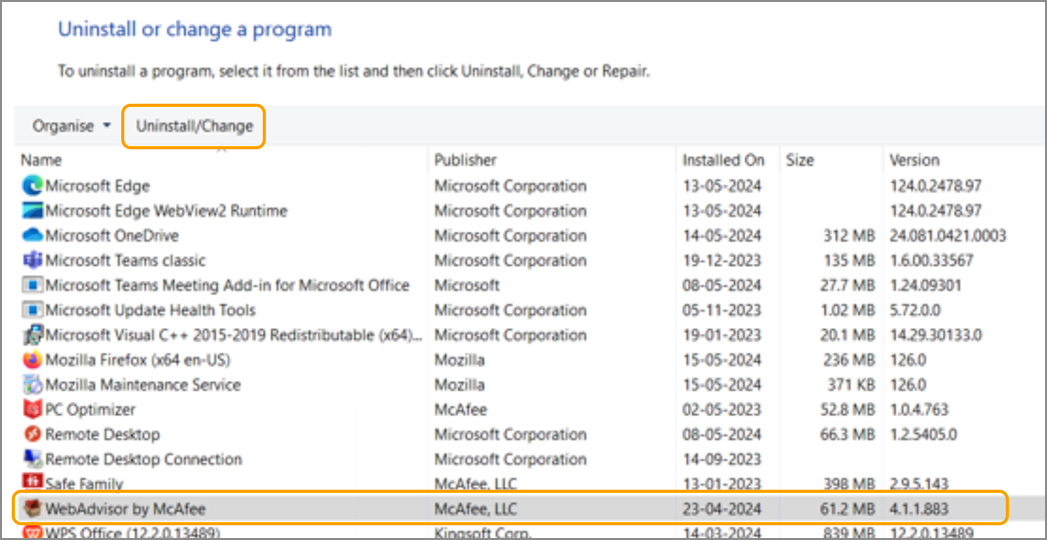The image size is (1047, 540).
Task: Sort programs by Size column
Action: (799, 160)
